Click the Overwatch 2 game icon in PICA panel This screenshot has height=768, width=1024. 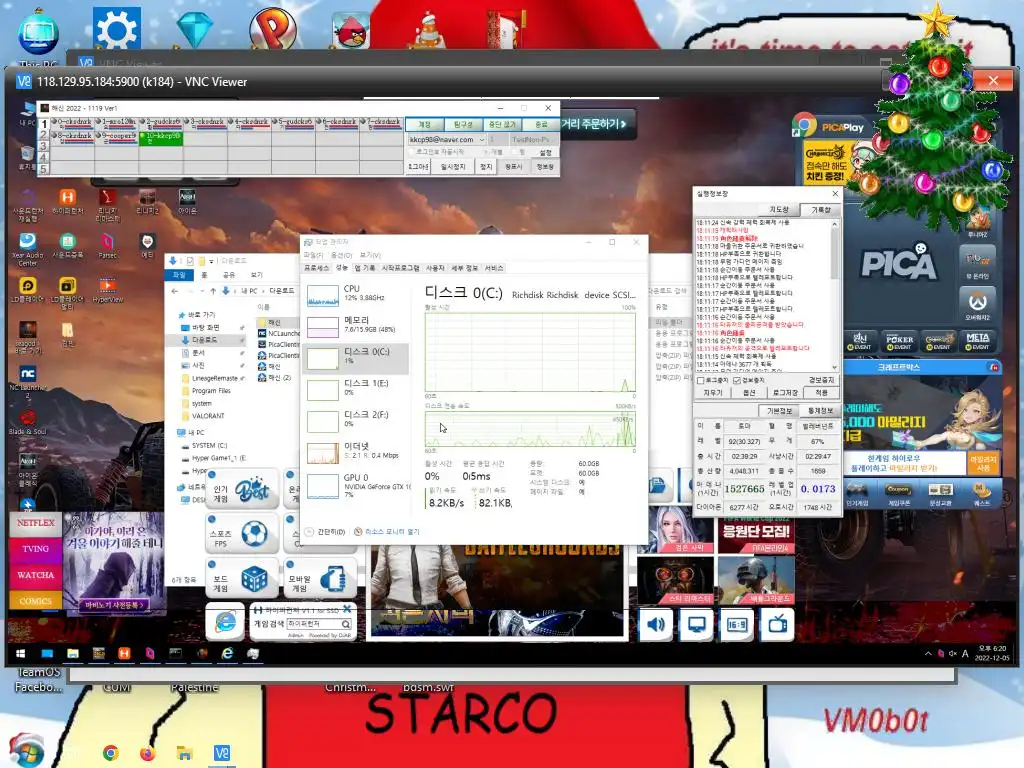tap(978, 304)
